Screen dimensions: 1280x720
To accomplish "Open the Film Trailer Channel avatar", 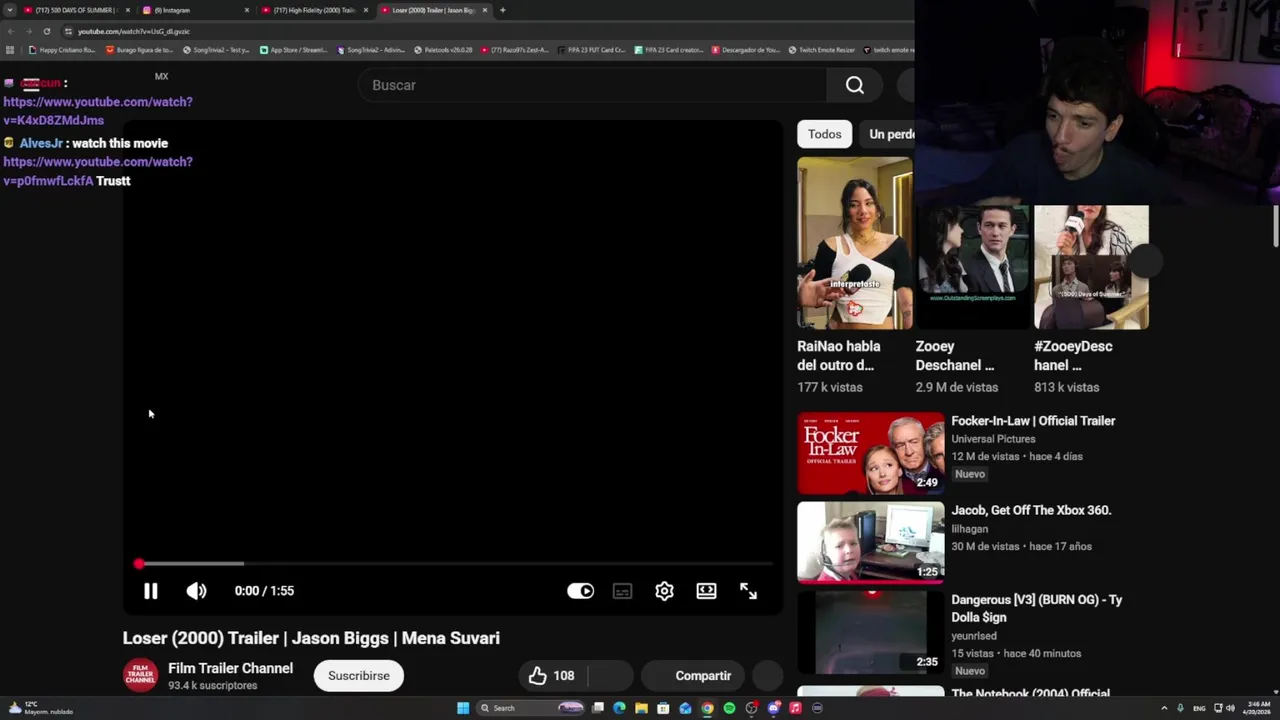I will point(140,675).
